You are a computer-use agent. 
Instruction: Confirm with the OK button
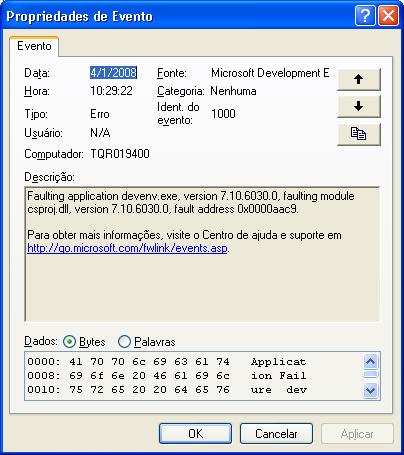[195, 434]
